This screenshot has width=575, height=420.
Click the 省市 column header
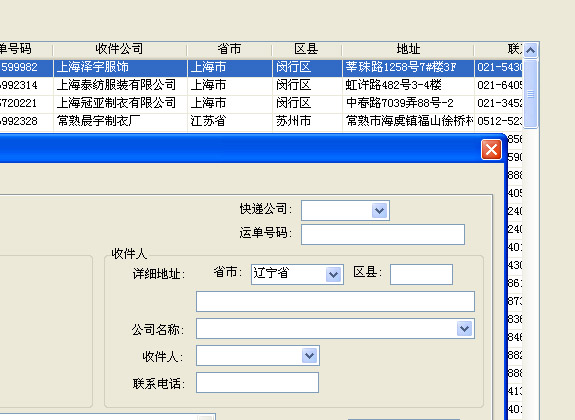click(230, 49)
